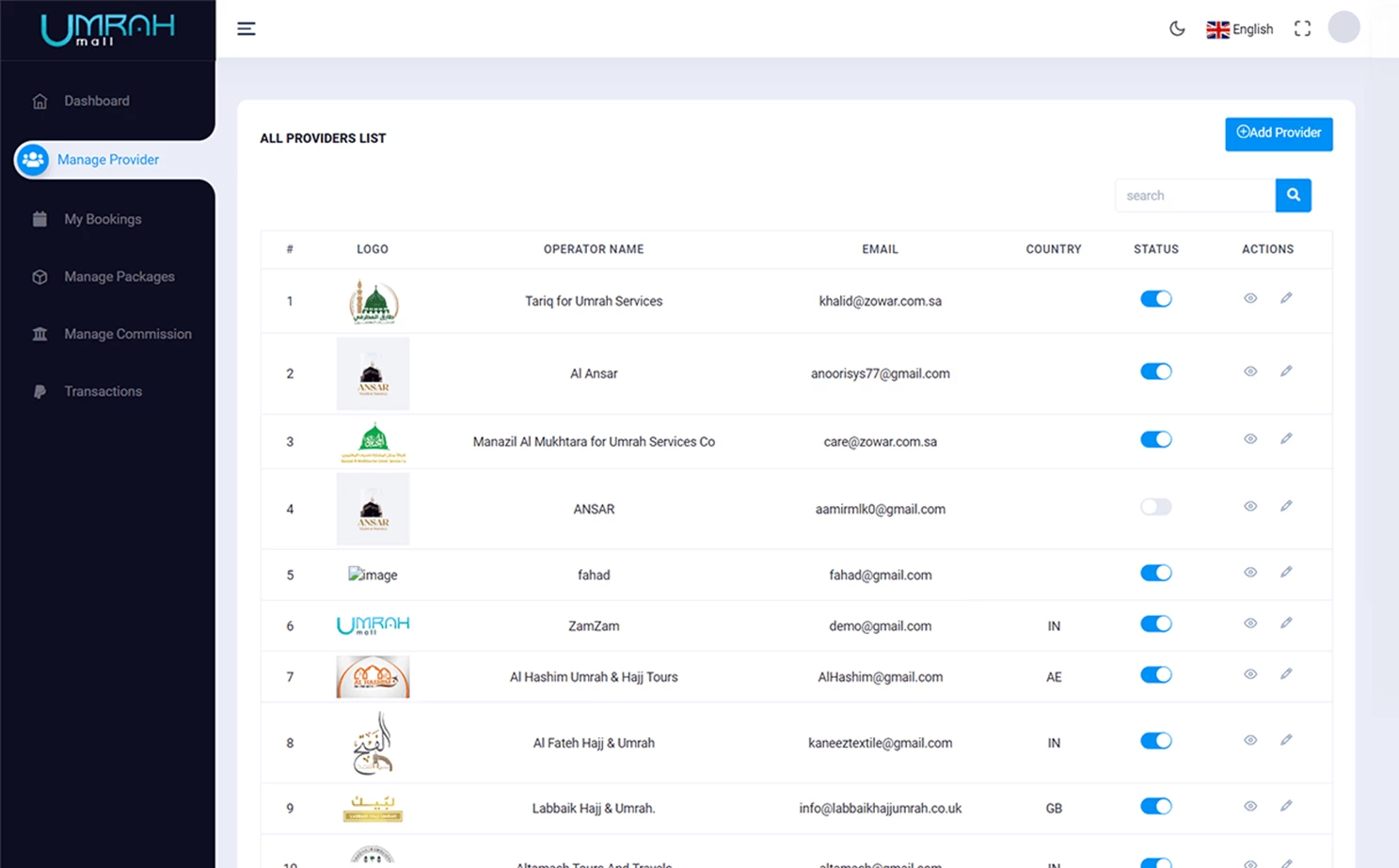
Task: Click the Manage Commission bank icon
Action: pyautogui.click(x=40, y=334)
